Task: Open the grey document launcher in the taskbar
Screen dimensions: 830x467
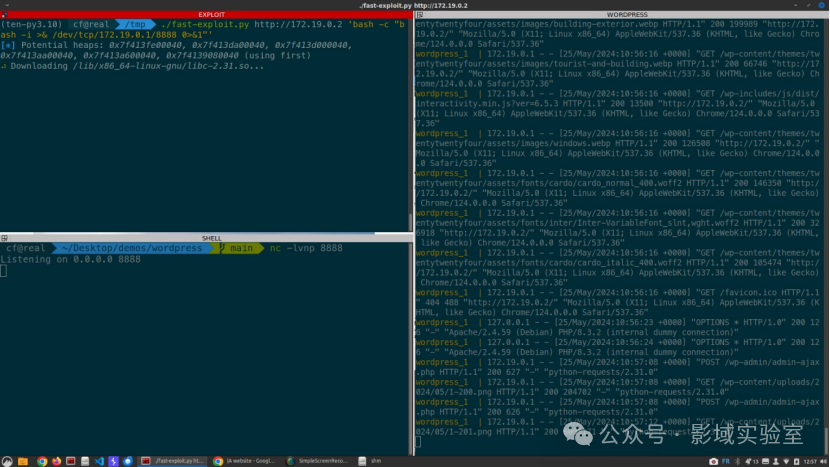Action: pos(85,461)
